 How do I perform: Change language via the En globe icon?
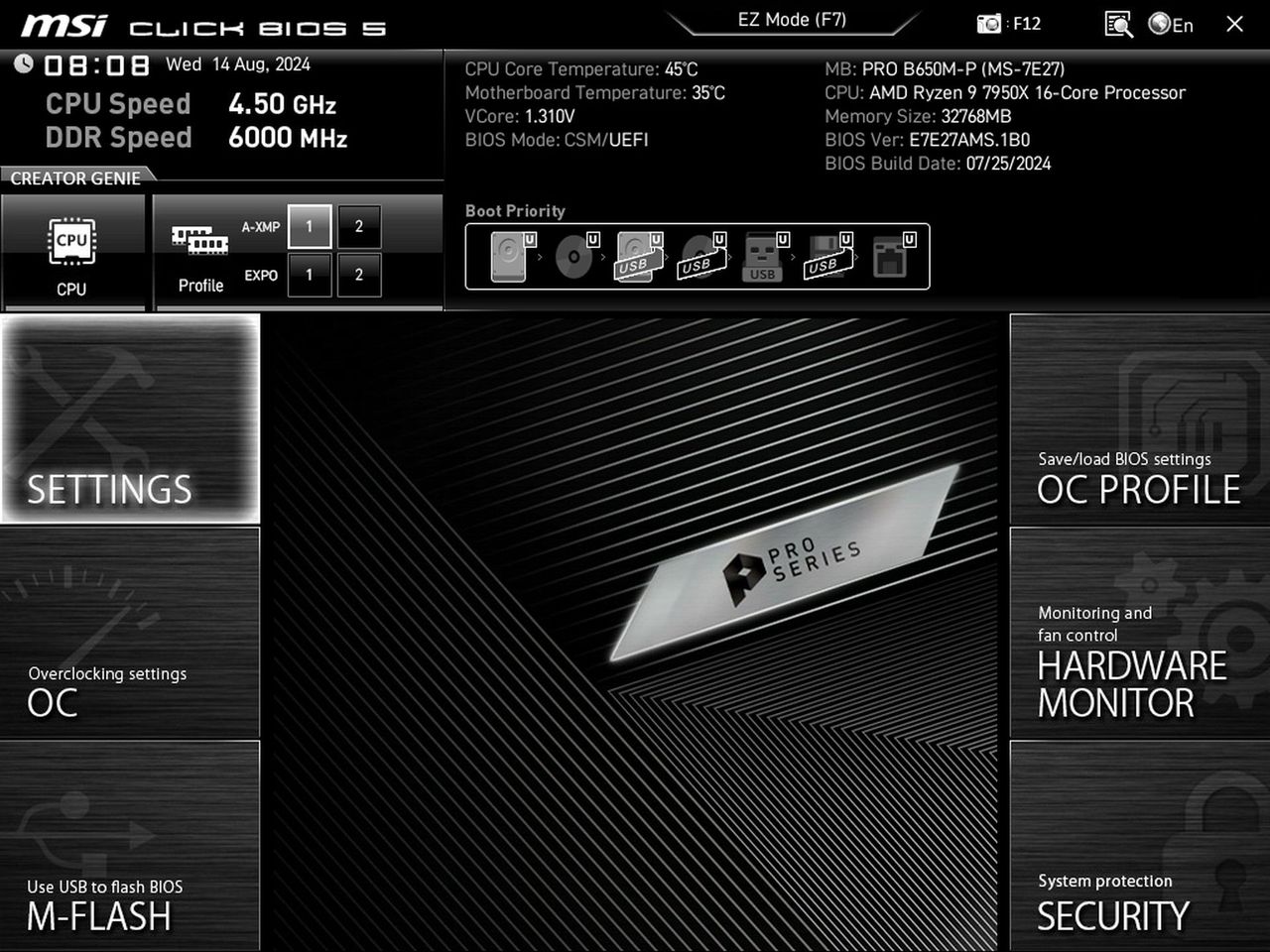(1171, 24)
